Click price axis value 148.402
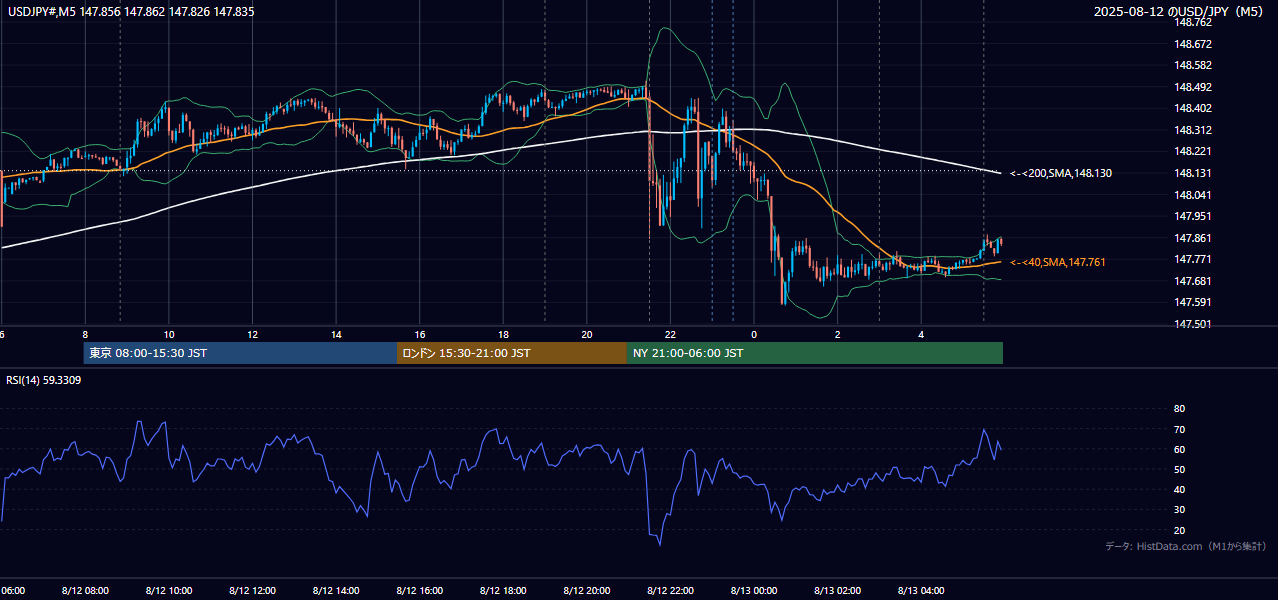Screen dimensions: 1278x600 click(x=1193, y=108)
